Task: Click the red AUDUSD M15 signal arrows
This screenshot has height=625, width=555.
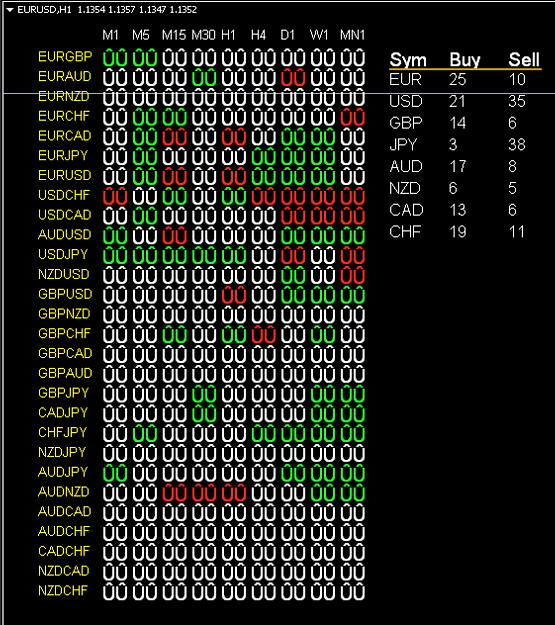Action: [174, 236]
